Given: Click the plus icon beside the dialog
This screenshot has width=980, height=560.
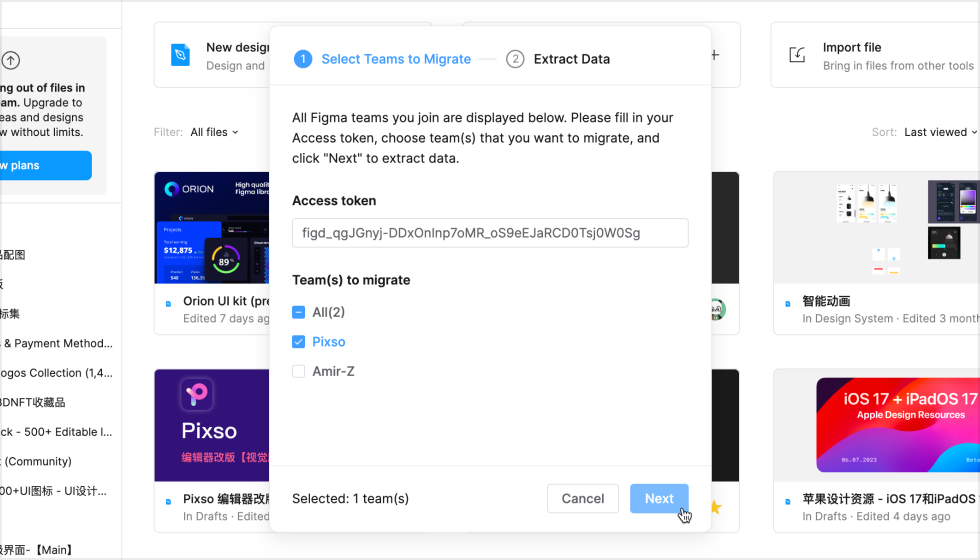Looking at the screenshot, I should [x=715, y=55].
